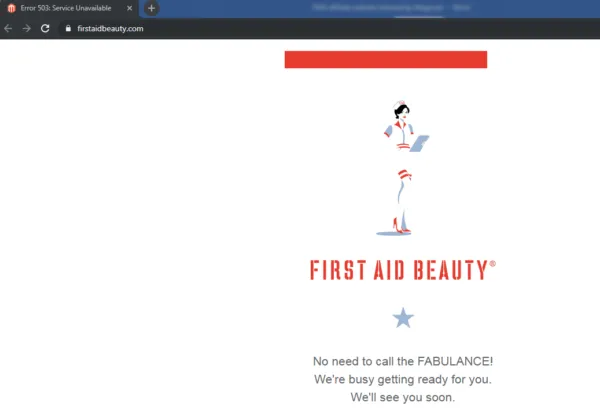The height and width of the screenshot is (417, 600).
Task: Click the text 'We're busy getting ready for you.'
Action: pos(403,380)
